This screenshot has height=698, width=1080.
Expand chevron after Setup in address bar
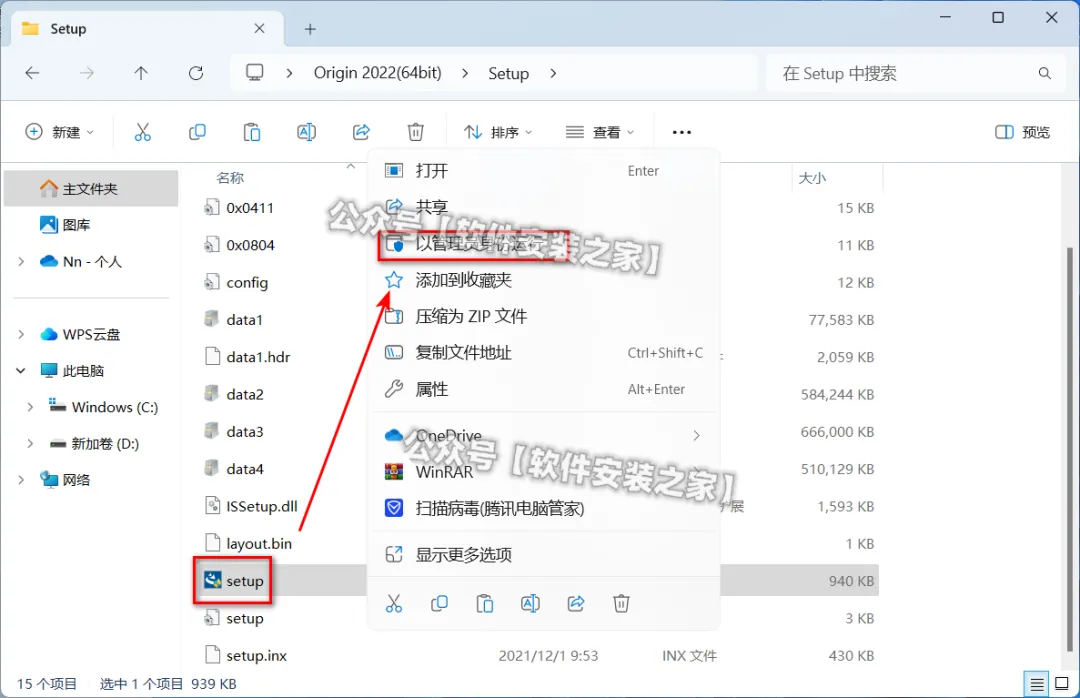pos(553,73)
